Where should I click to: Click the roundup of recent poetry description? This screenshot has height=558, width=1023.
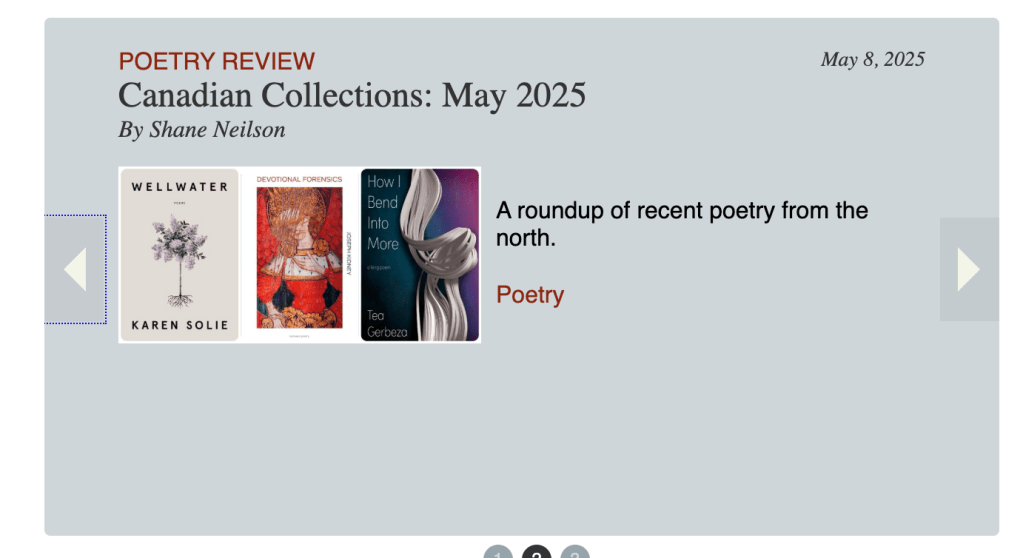point(682,224)
